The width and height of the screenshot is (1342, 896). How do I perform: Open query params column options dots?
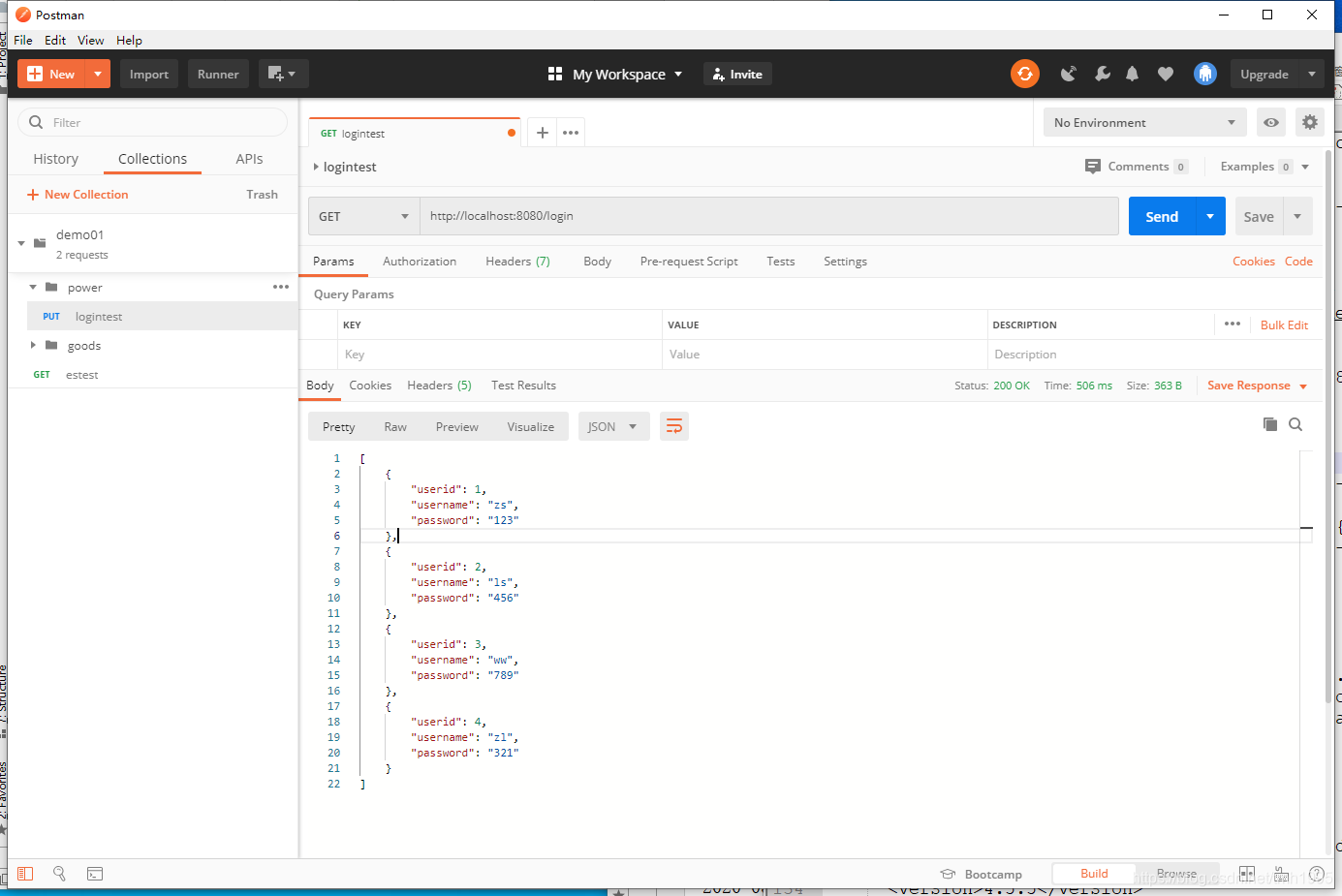click(1233, 324)
